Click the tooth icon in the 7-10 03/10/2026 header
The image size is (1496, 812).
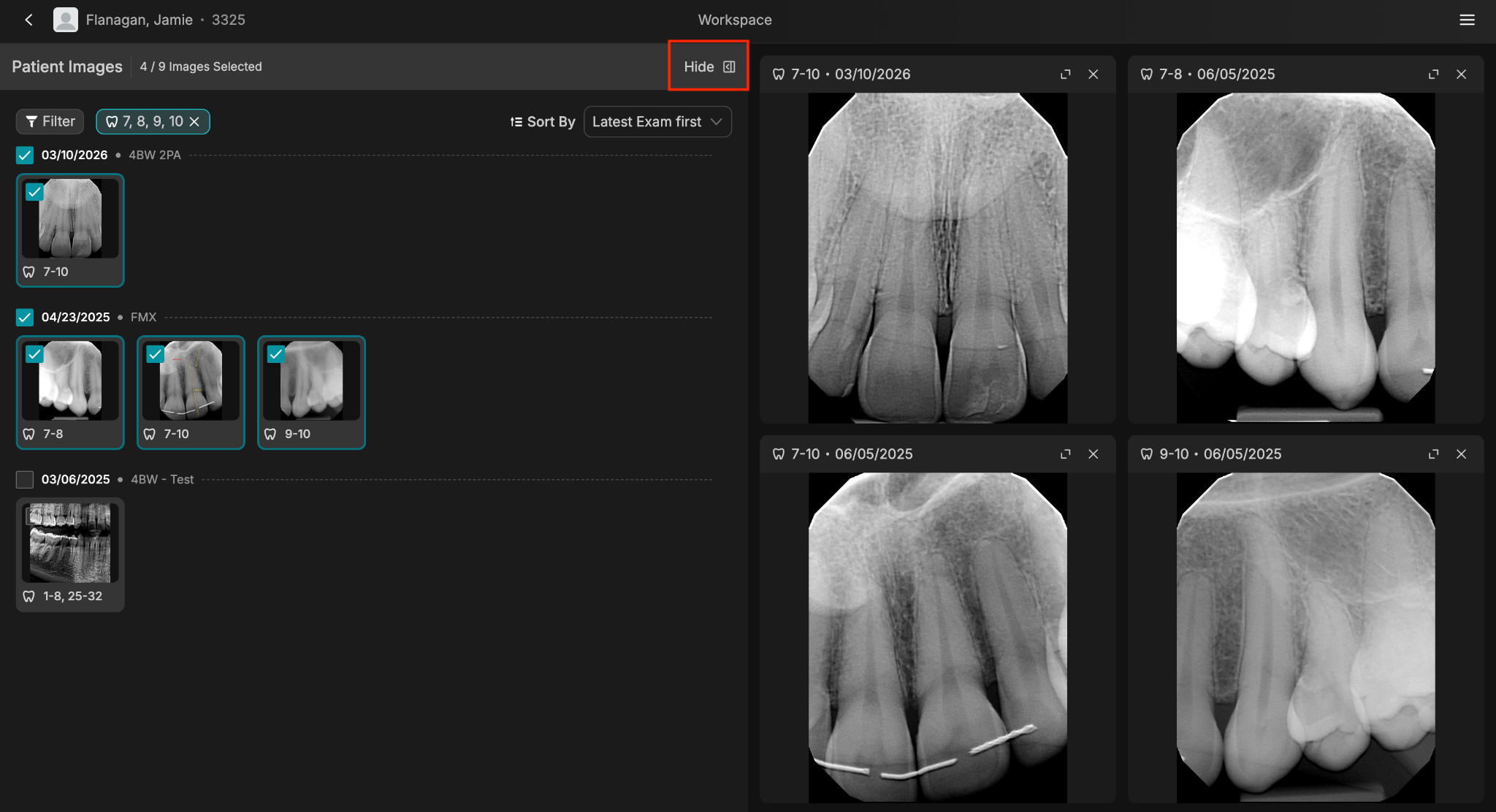[779, 74]
